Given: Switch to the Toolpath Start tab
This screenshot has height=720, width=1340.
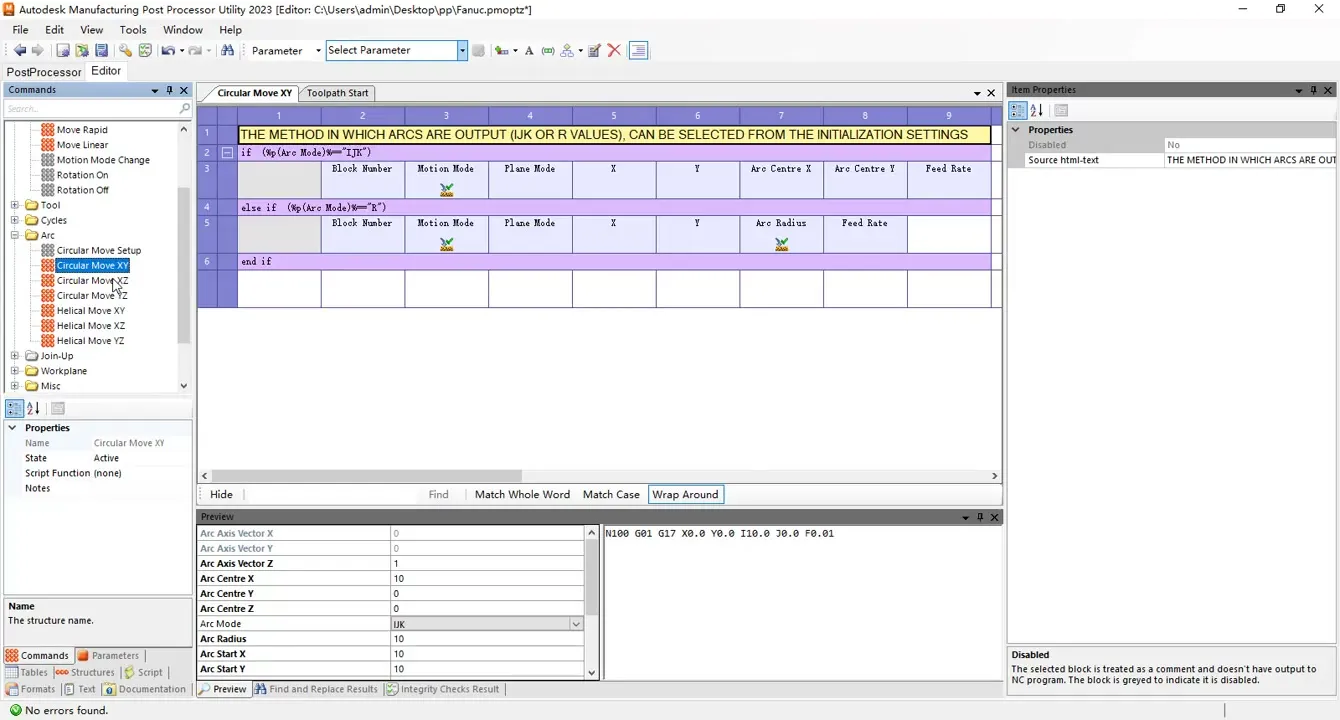Looking at the screenshot, I should pyautogui.click(x=338, y=93).
